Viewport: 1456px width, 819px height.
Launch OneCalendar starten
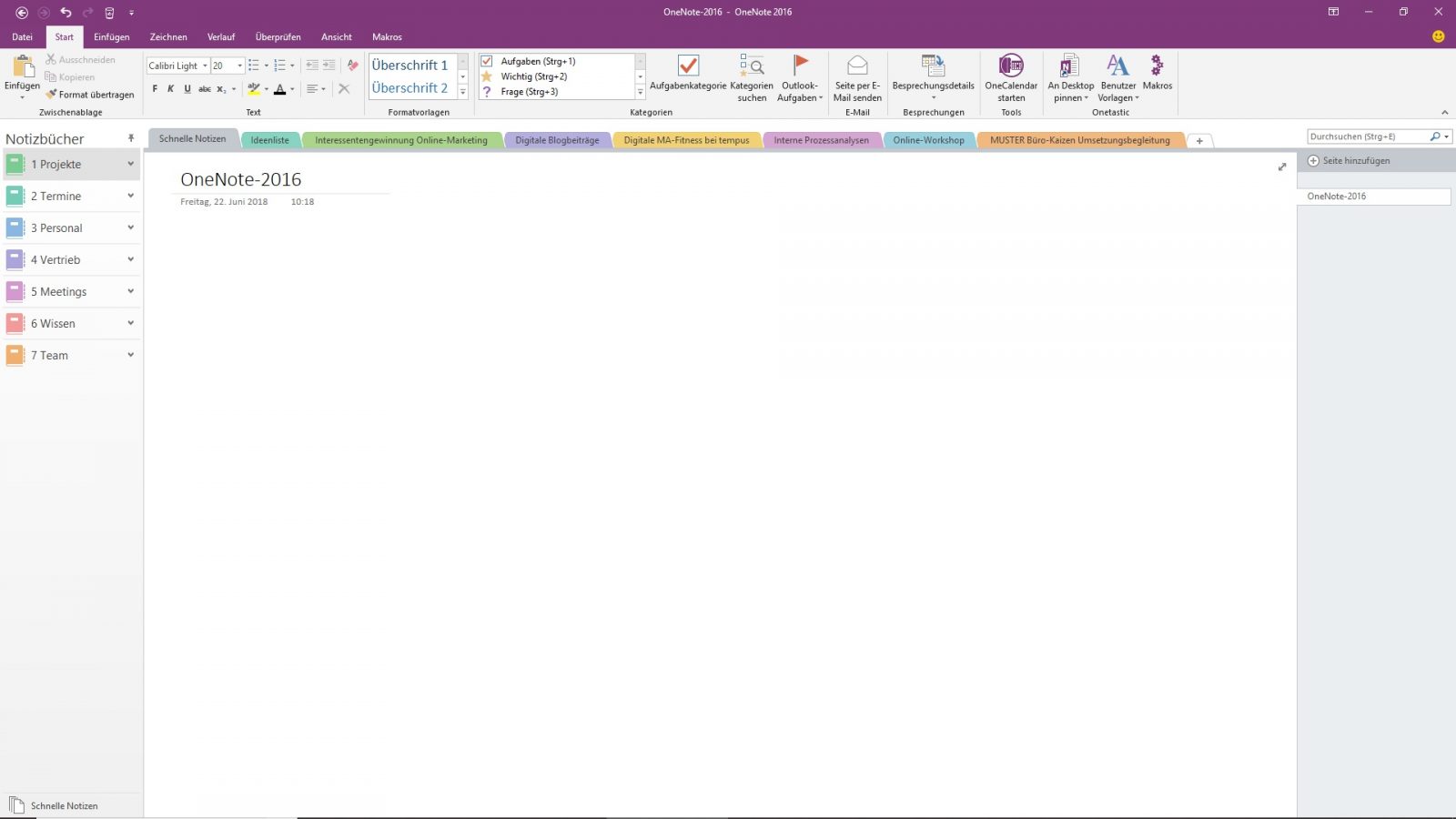1011,77
